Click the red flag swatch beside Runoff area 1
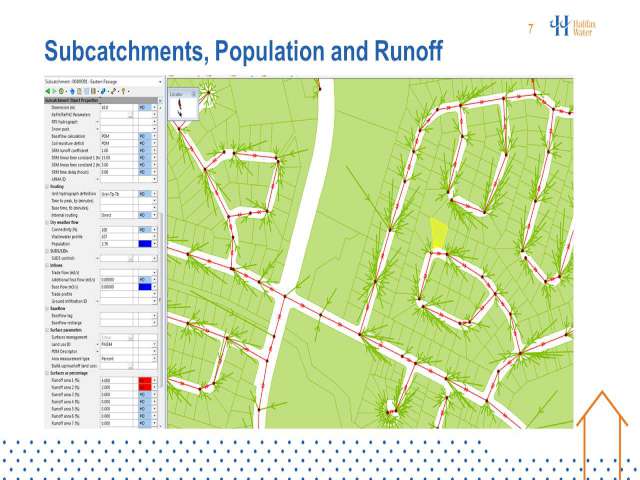This screenshot has height=480, width=640. (x=145, y=380)
